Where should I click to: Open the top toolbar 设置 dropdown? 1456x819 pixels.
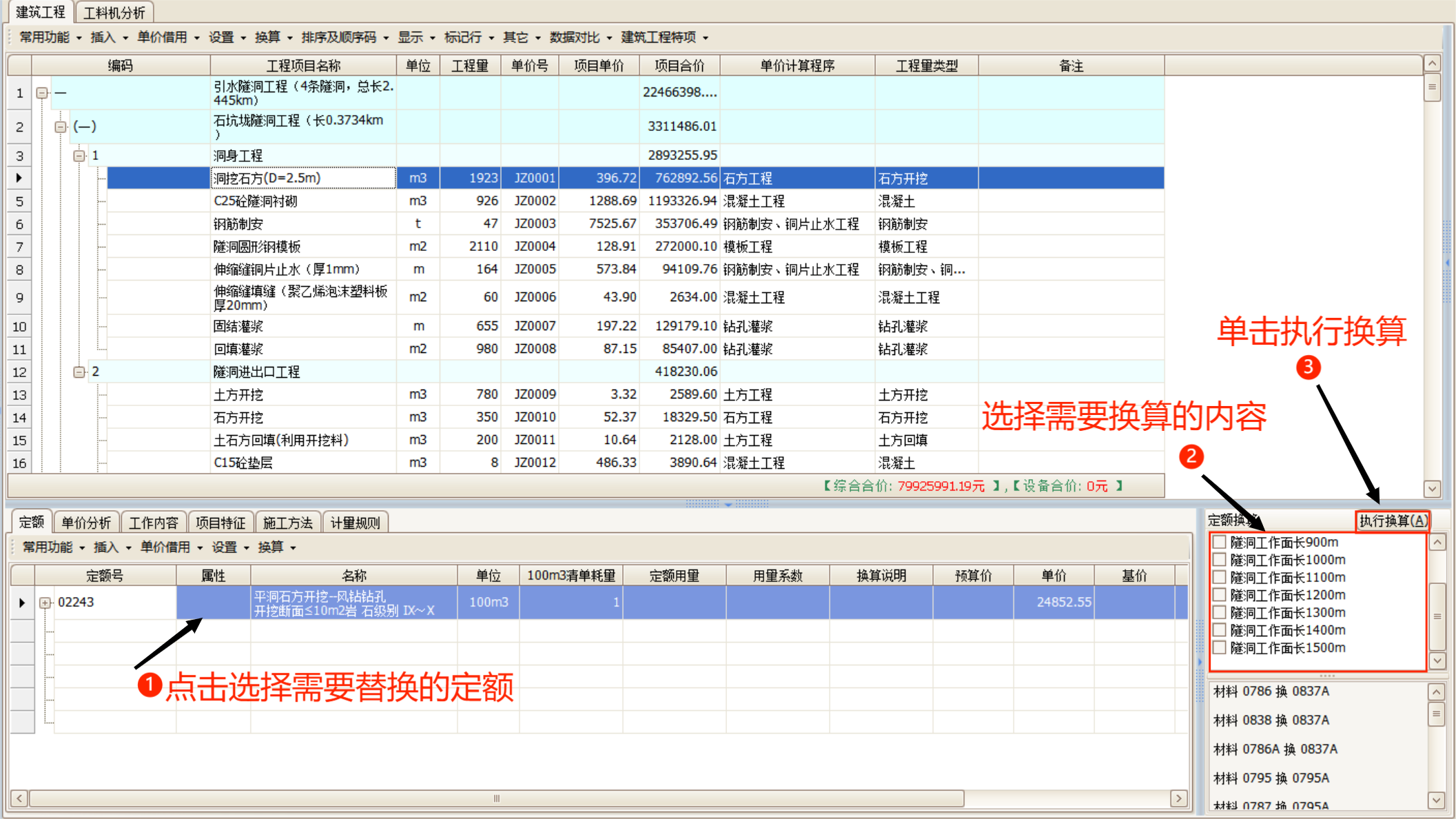click(227, 37)
